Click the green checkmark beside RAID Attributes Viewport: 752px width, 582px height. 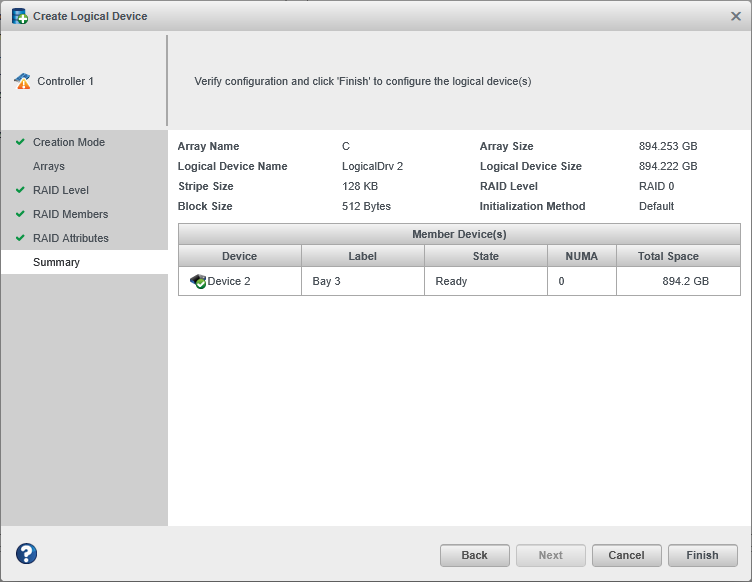[20, 238]
